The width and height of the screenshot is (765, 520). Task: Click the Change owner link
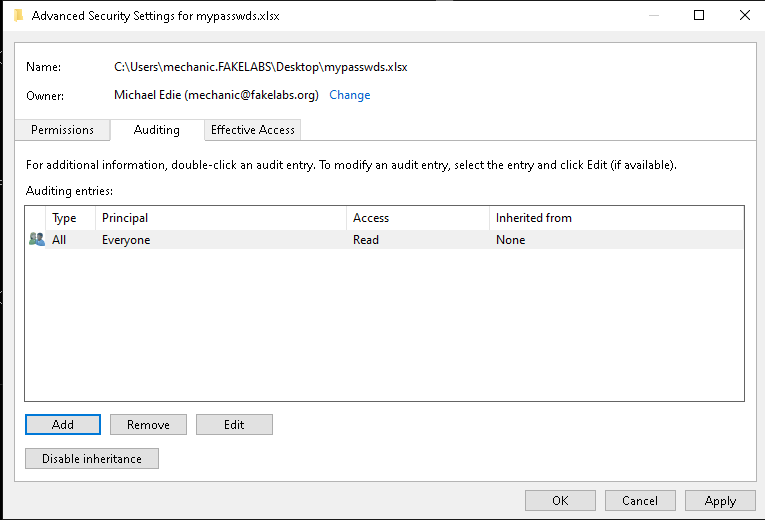click(349, 95)
